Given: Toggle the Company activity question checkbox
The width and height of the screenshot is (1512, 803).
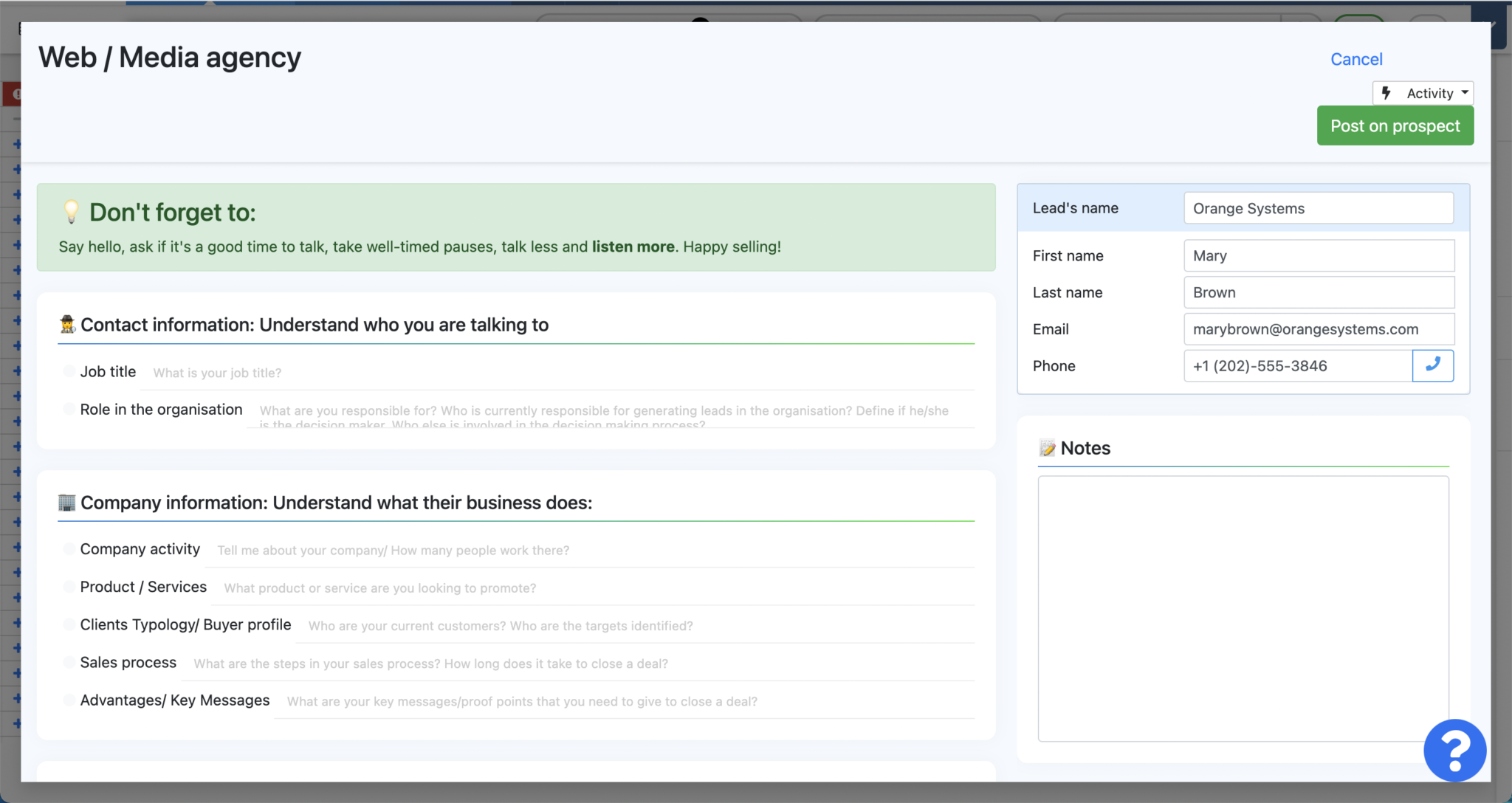Looking at the screenshot, I should 68,548.
